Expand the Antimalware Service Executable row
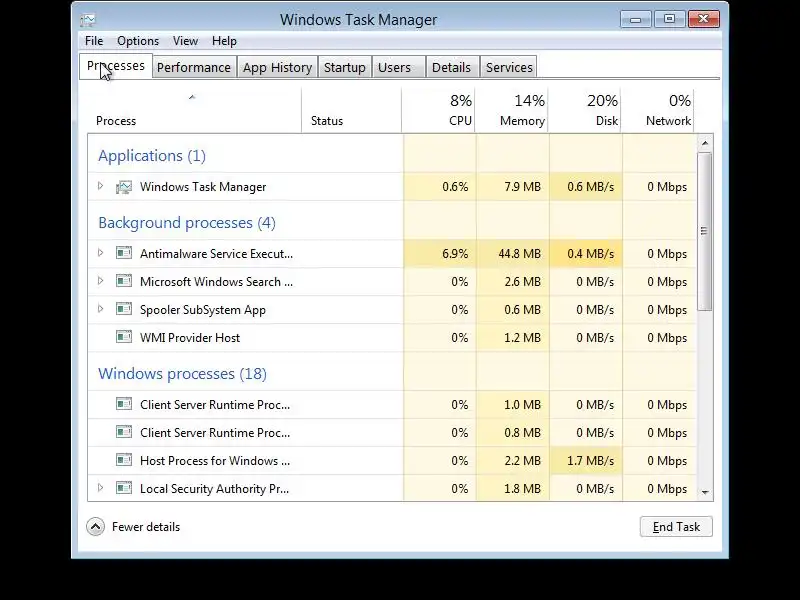The height and width of the screenshot is (600, 800). click(101, 253)
